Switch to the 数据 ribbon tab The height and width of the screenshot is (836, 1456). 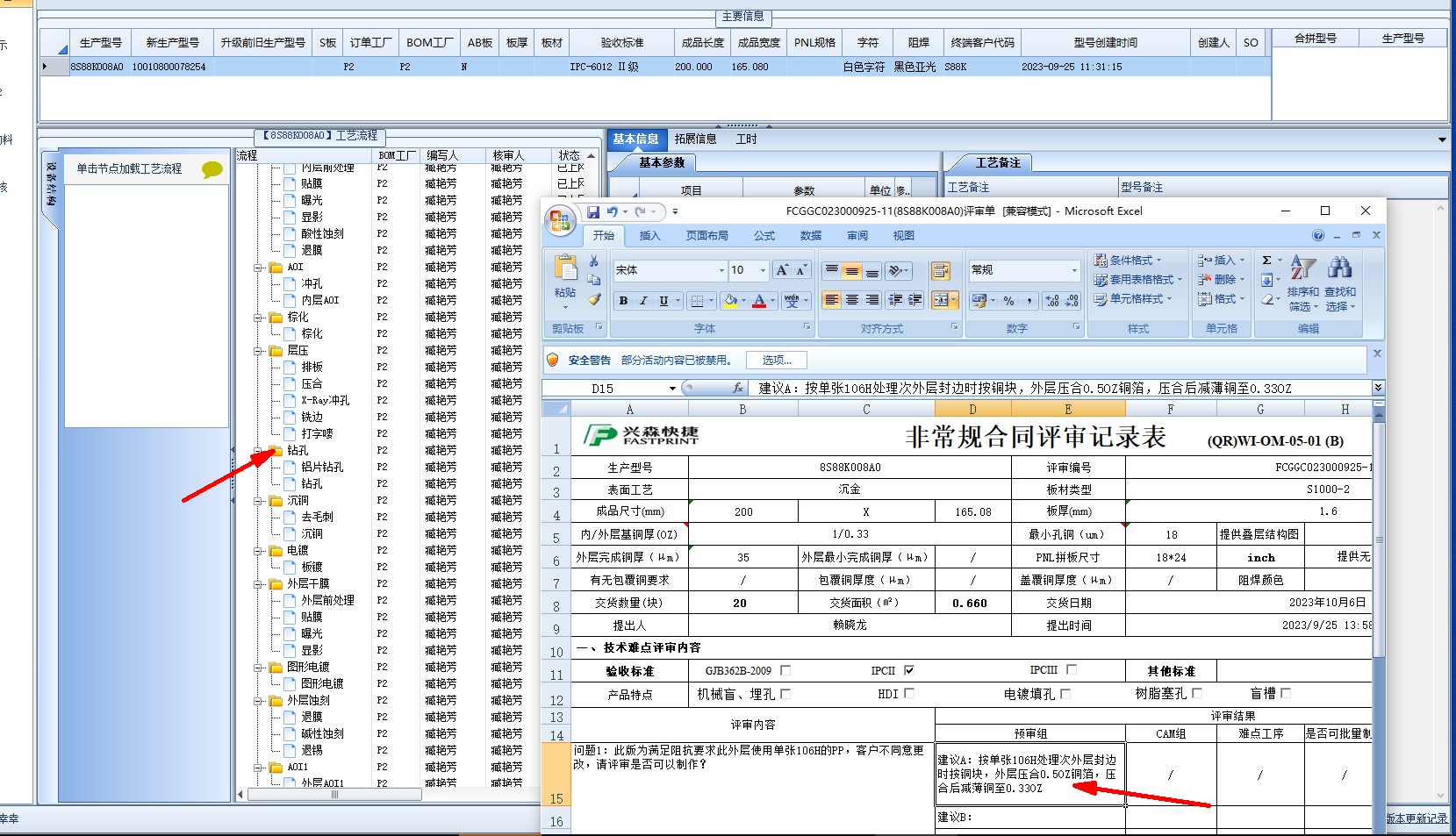pyautogui.click(x=811, y=236)
